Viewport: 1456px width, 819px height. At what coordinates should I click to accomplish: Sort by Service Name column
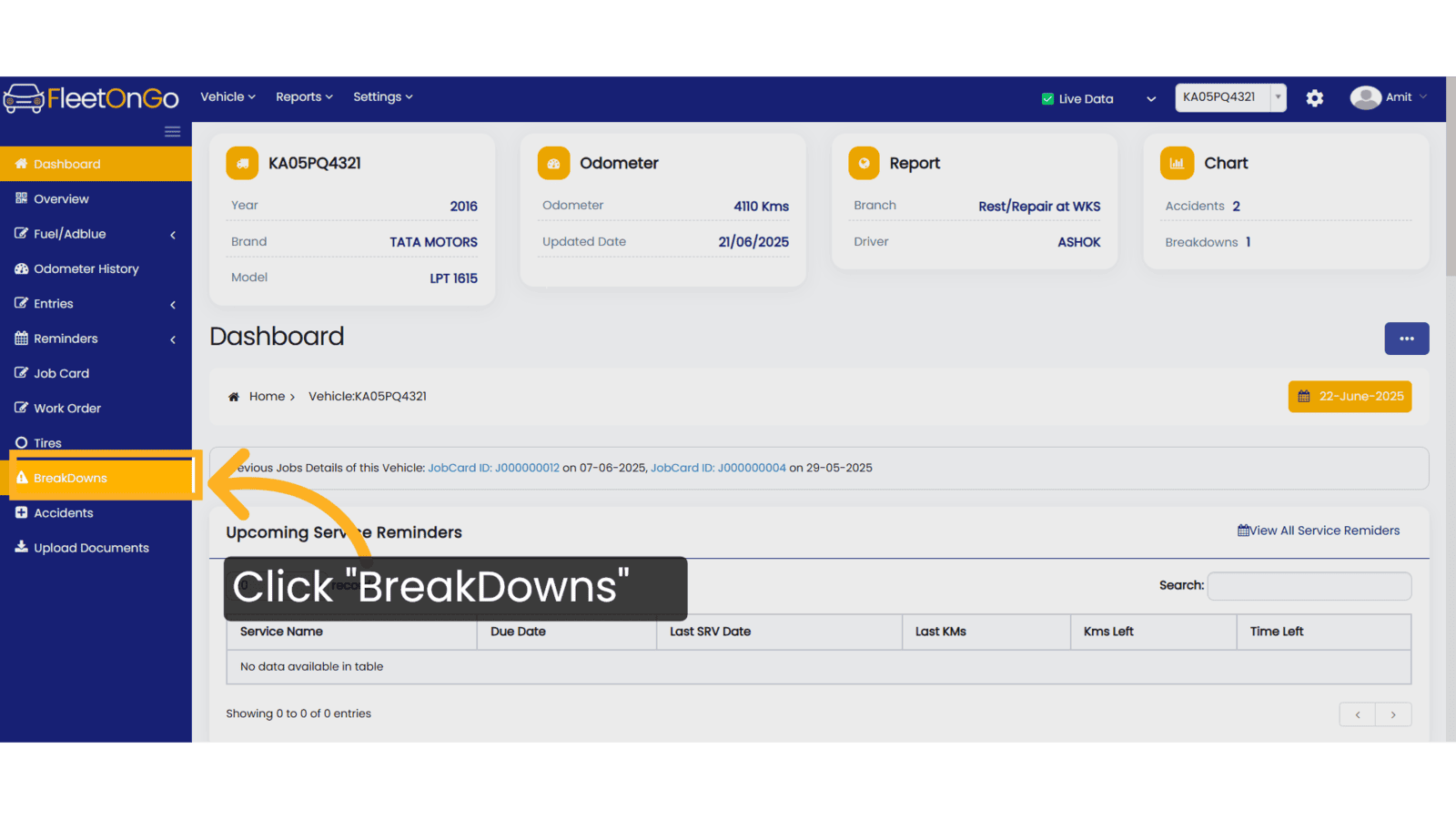[351, 632]
